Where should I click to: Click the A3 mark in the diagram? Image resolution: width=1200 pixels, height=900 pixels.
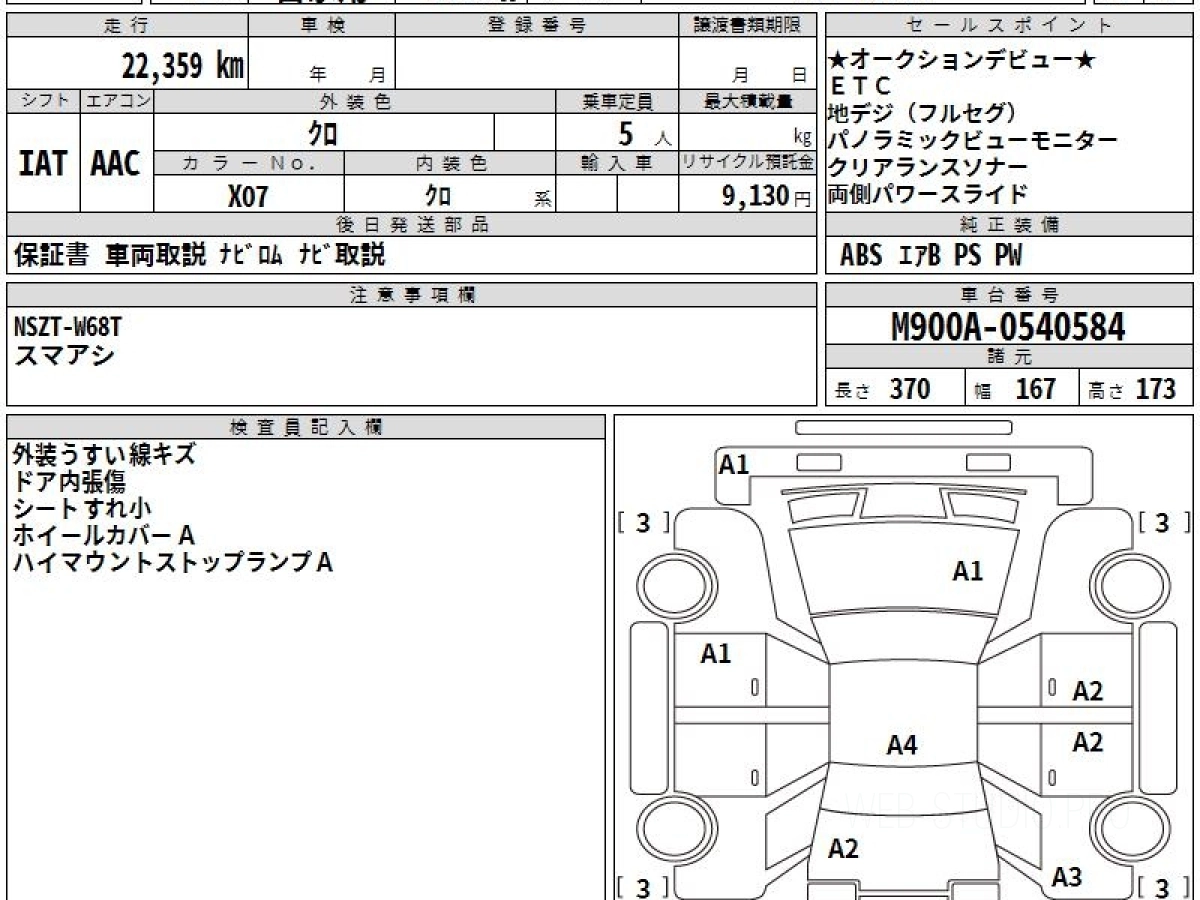pos(1067,878)
